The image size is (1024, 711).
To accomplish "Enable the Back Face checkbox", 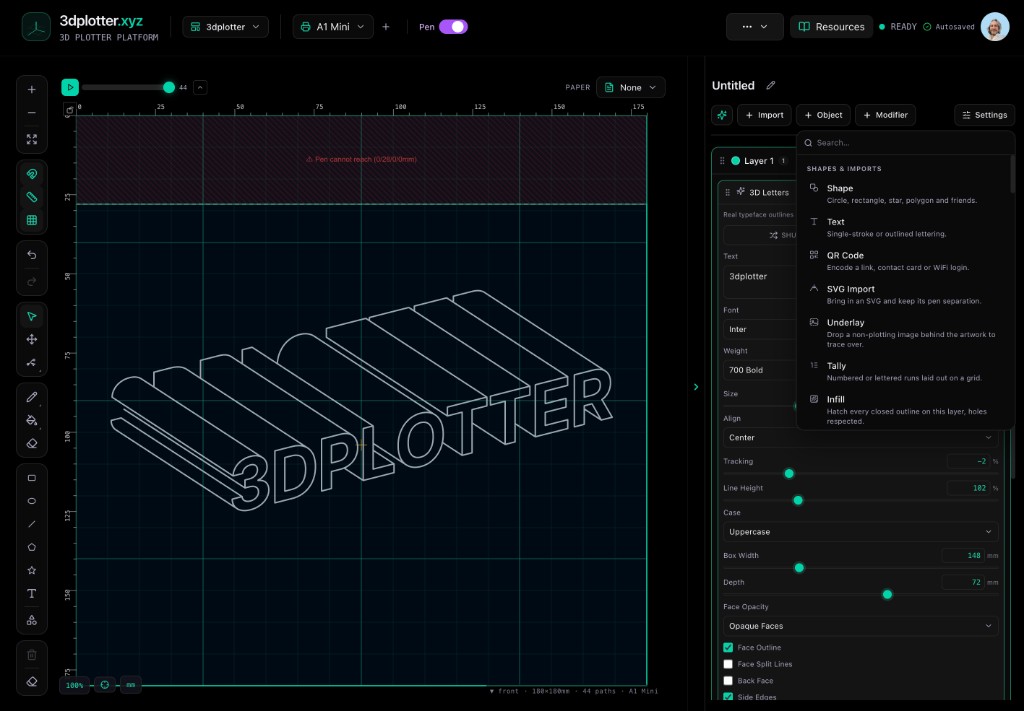I will click(x=728, y=680).
